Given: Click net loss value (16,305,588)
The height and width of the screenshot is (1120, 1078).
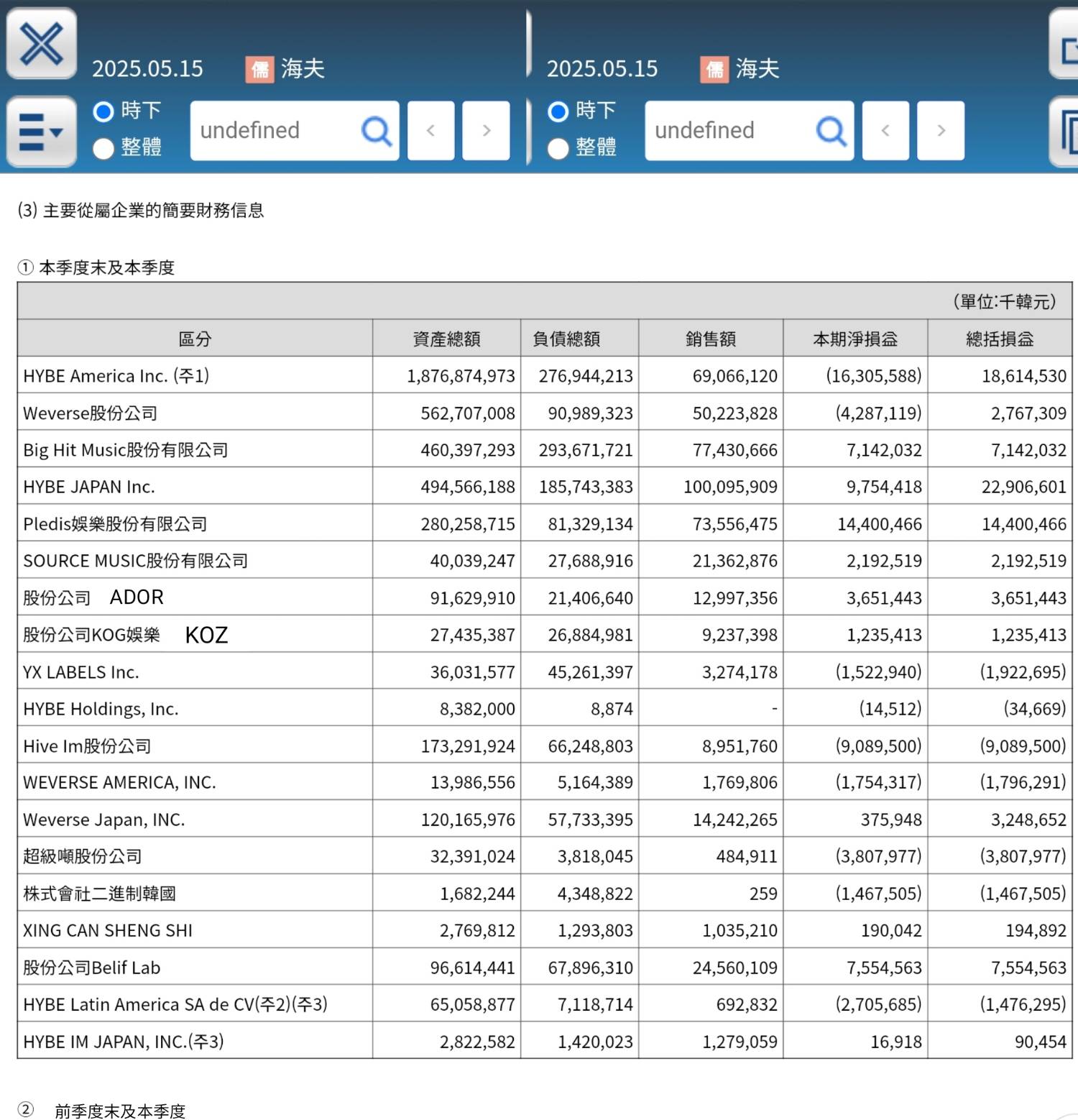Looking at the screenshot, I should [x=873, y=376].
